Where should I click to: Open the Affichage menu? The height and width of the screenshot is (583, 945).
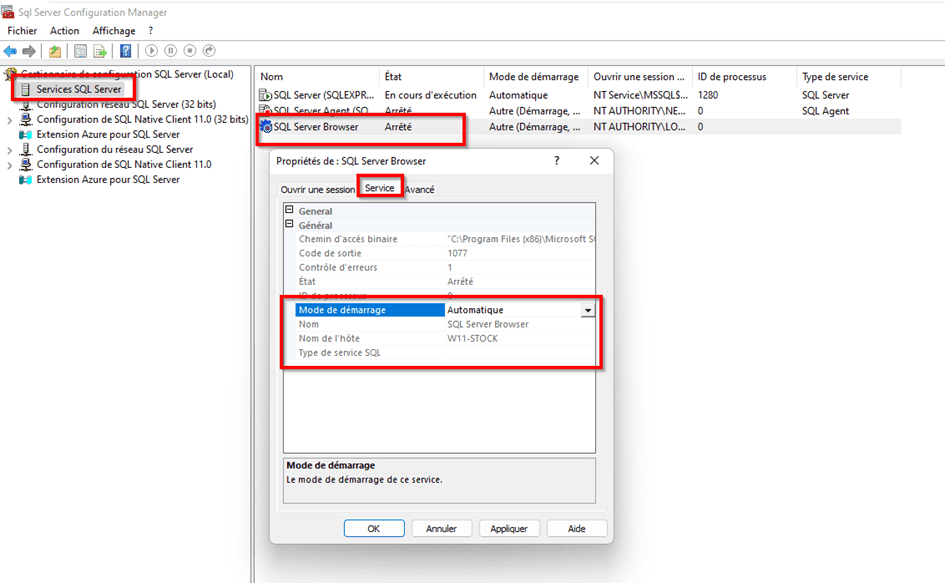tap(114, 31)
